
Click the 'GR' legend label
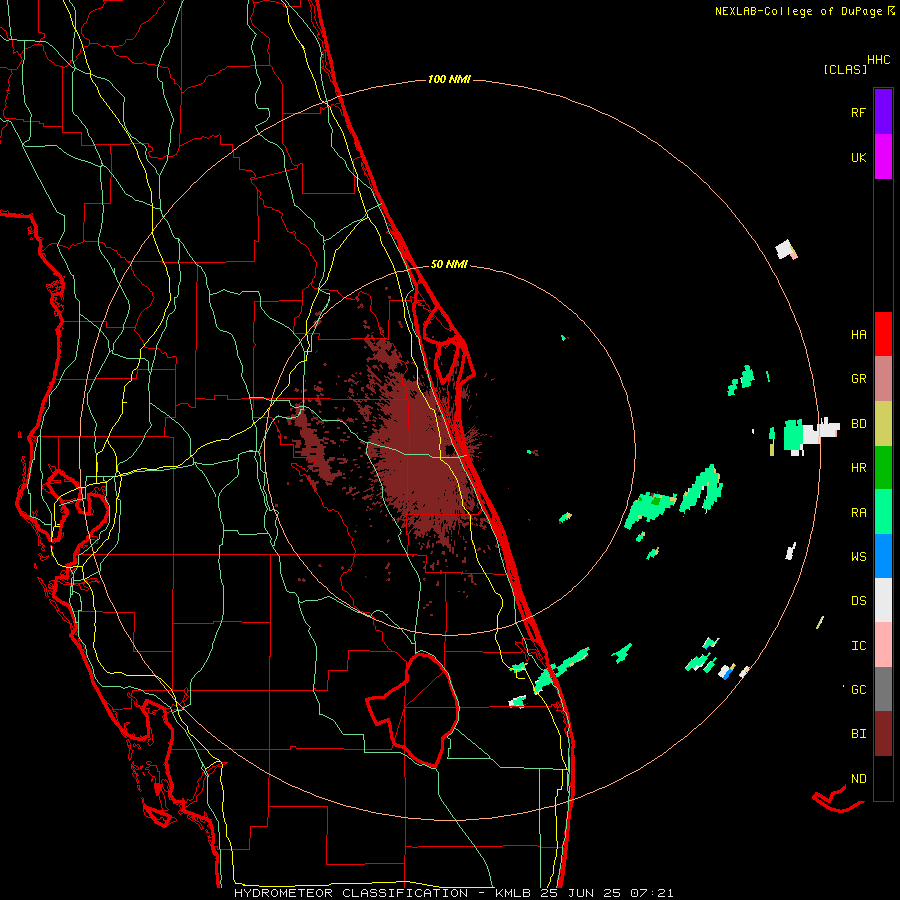pos(858,379)
